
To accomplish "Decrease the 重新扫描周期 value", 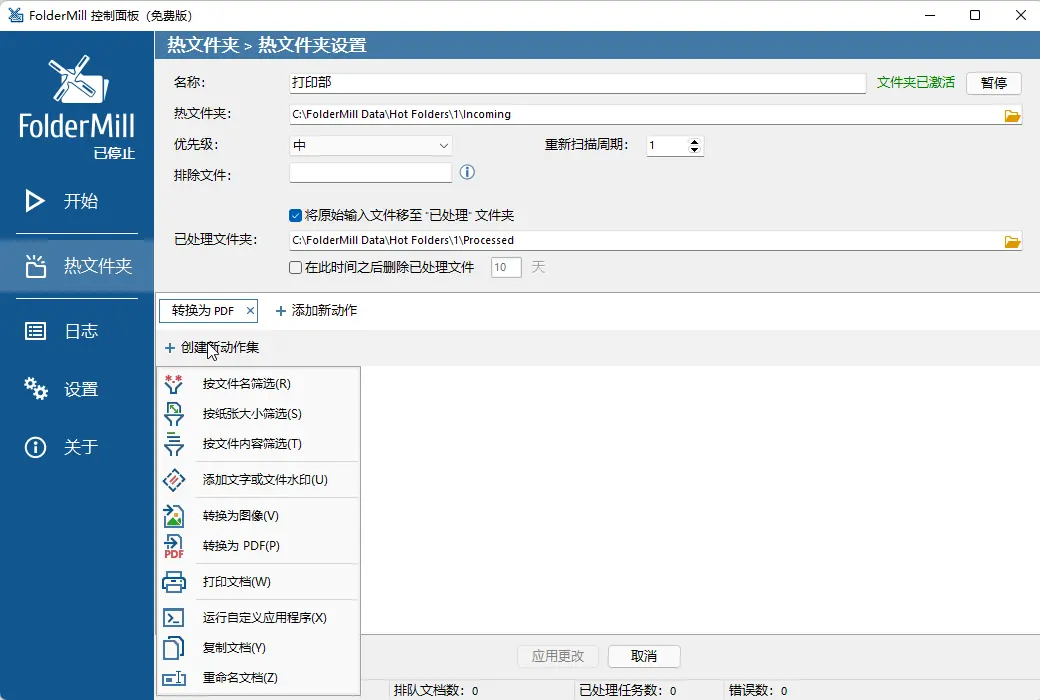I will (694, 149).
